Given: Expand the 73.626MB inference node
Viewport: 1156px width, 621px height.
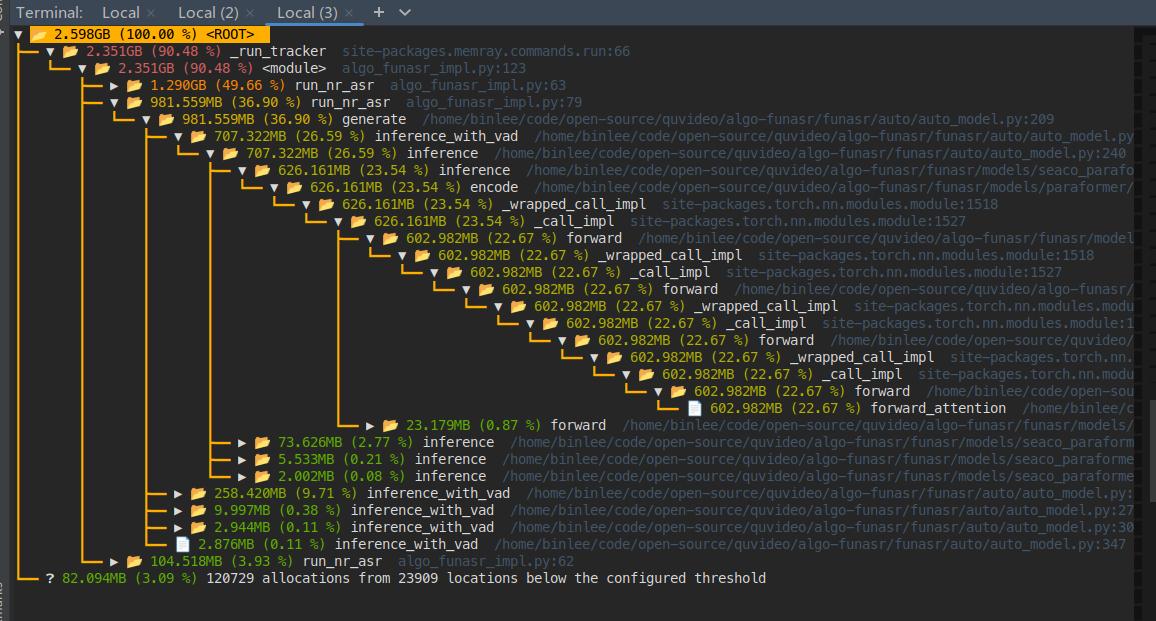Looking at the screenshot, I should [x=242, y=443].
